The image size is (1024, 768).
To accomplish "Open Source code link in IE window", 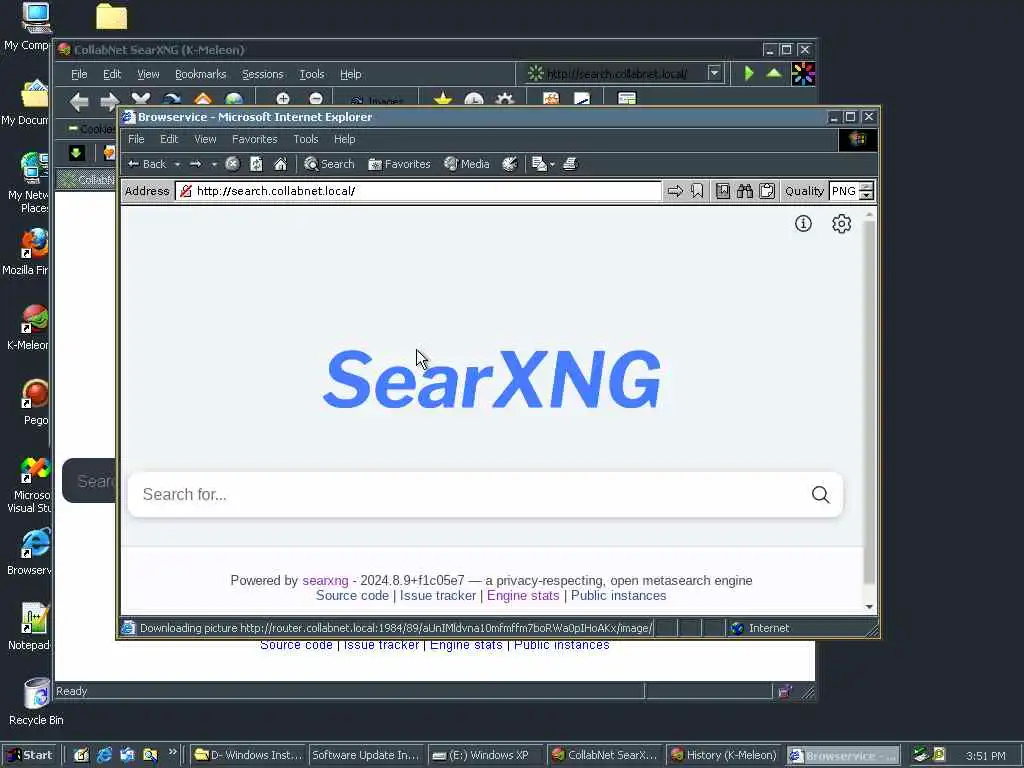I will coord(352,596).
